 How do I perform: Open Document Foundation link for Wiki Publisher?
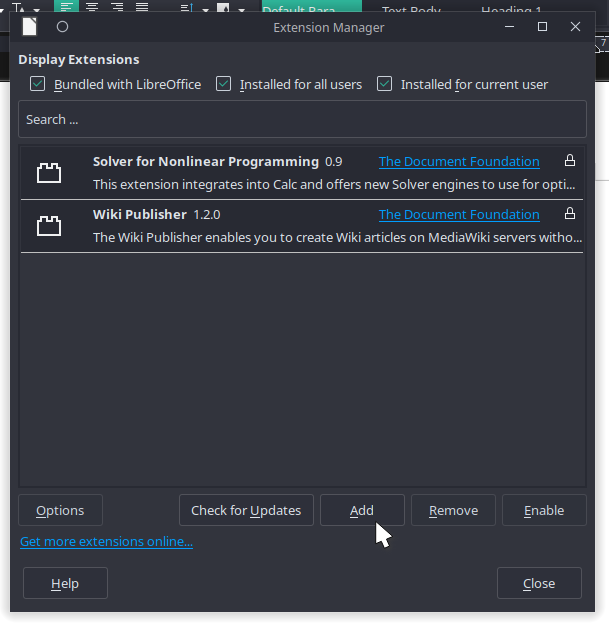[x=459, y=214]
